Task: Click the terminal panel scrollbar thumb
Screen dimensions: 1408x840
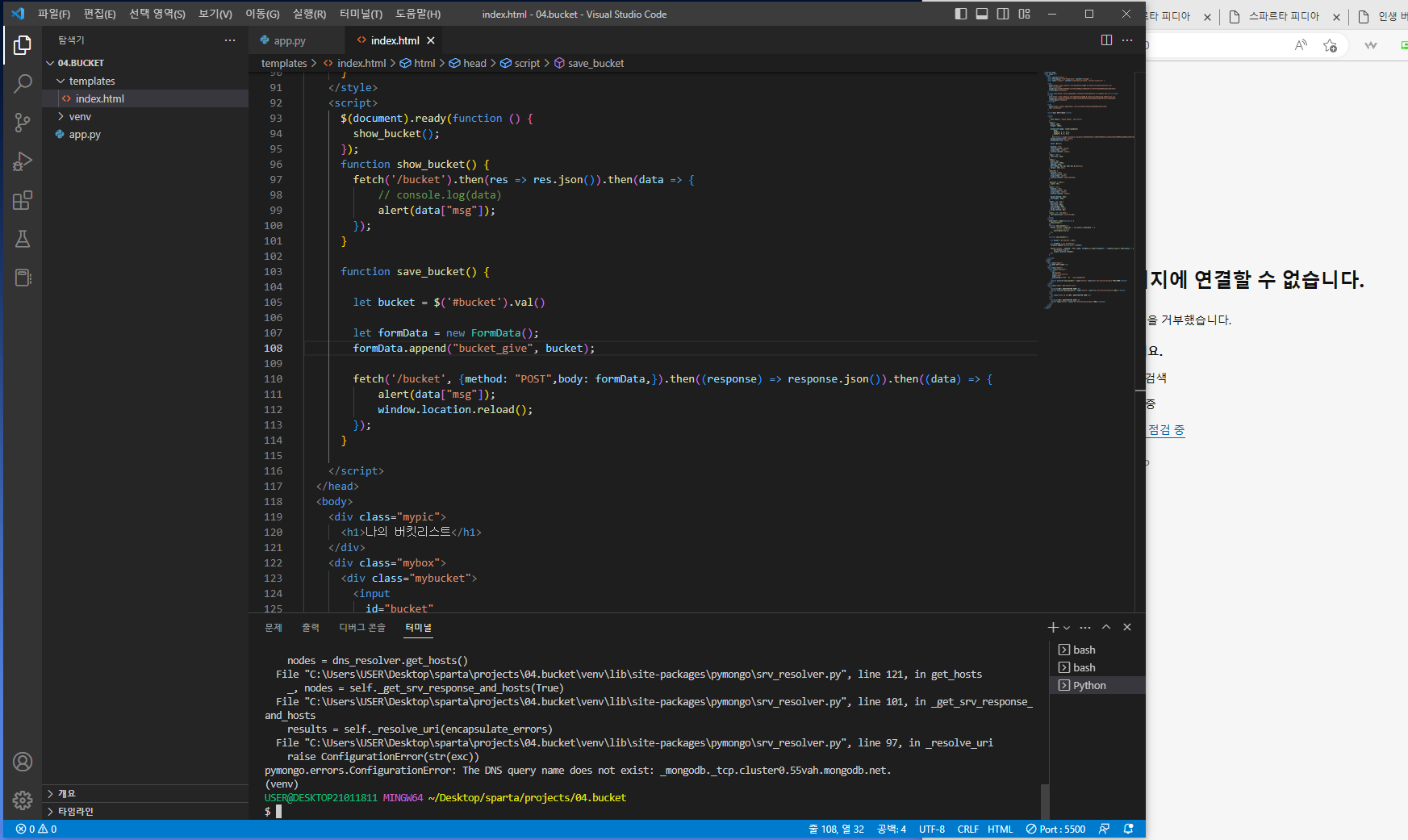Action: tap(1045, 801)
